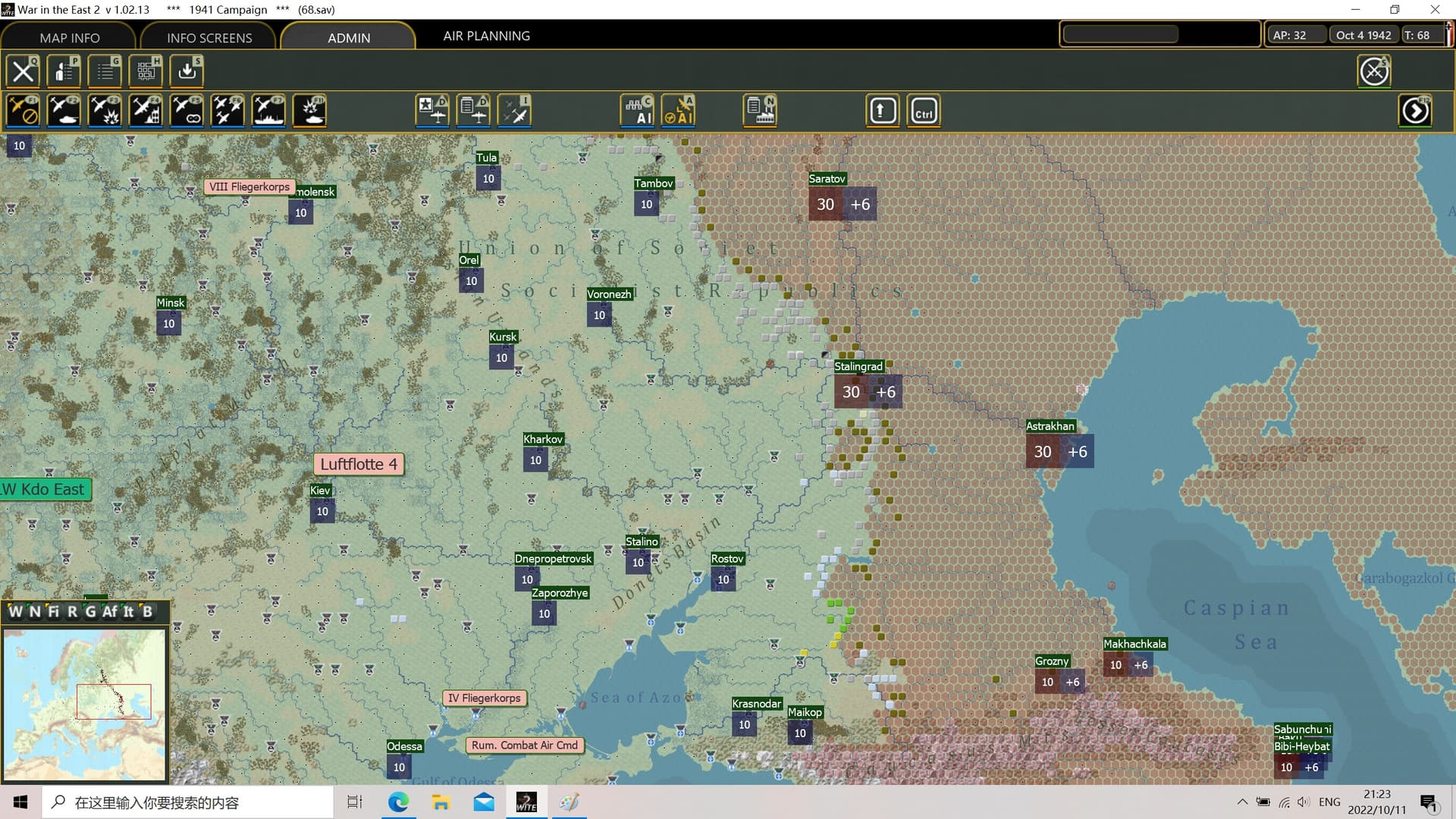Open the air directive list icon (D)

click(x=473, y=111)
